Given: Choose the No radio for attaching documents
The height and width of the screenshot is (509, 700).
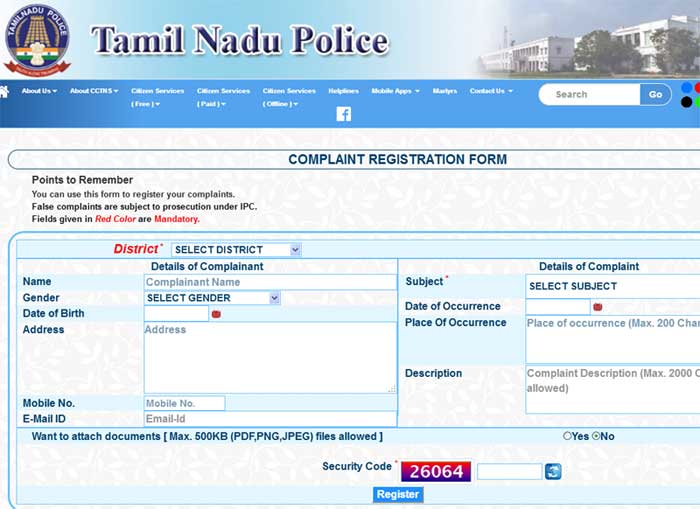Looking at the screenshot, I should point(596,436).
